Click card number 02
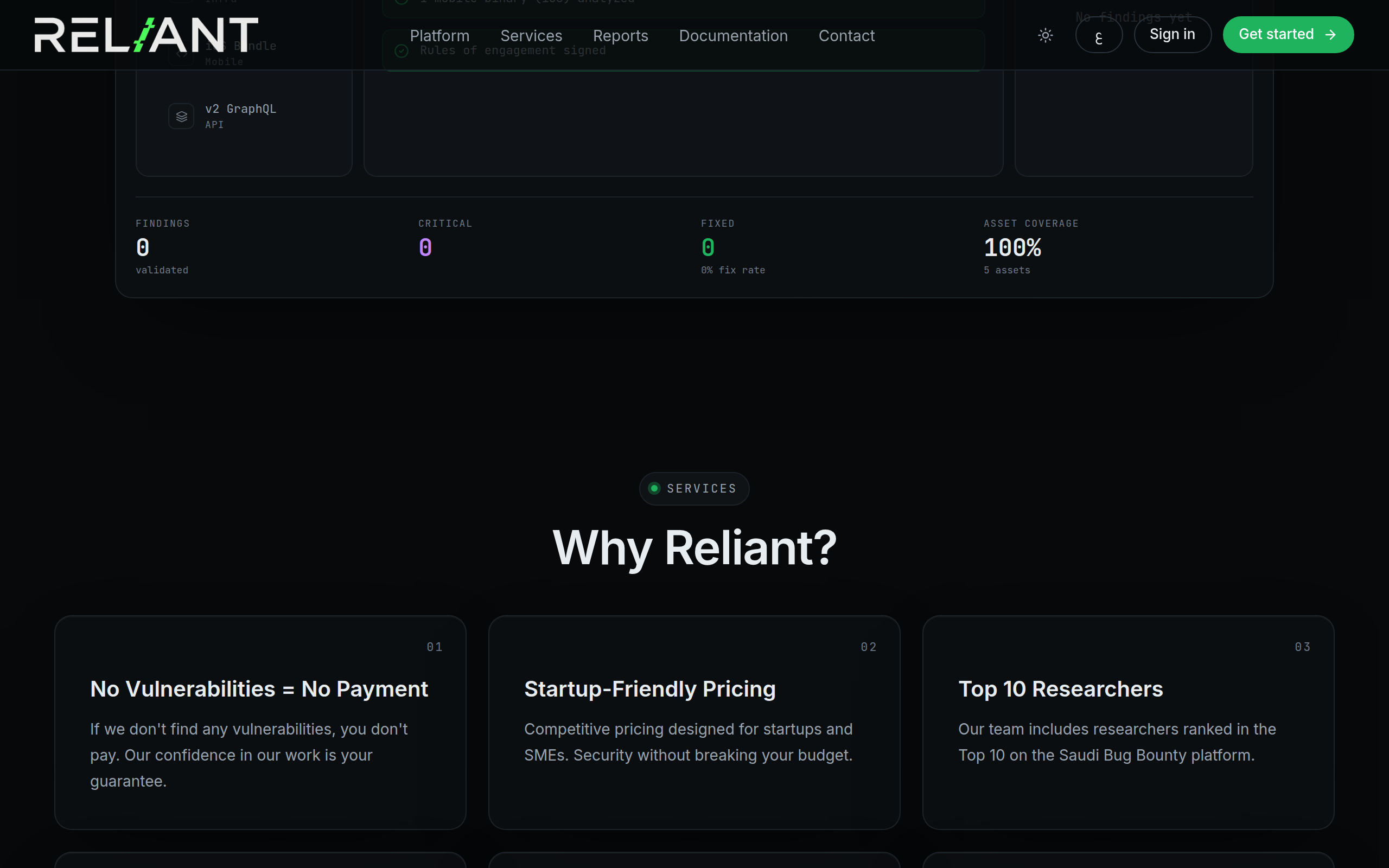 point(869,647)
